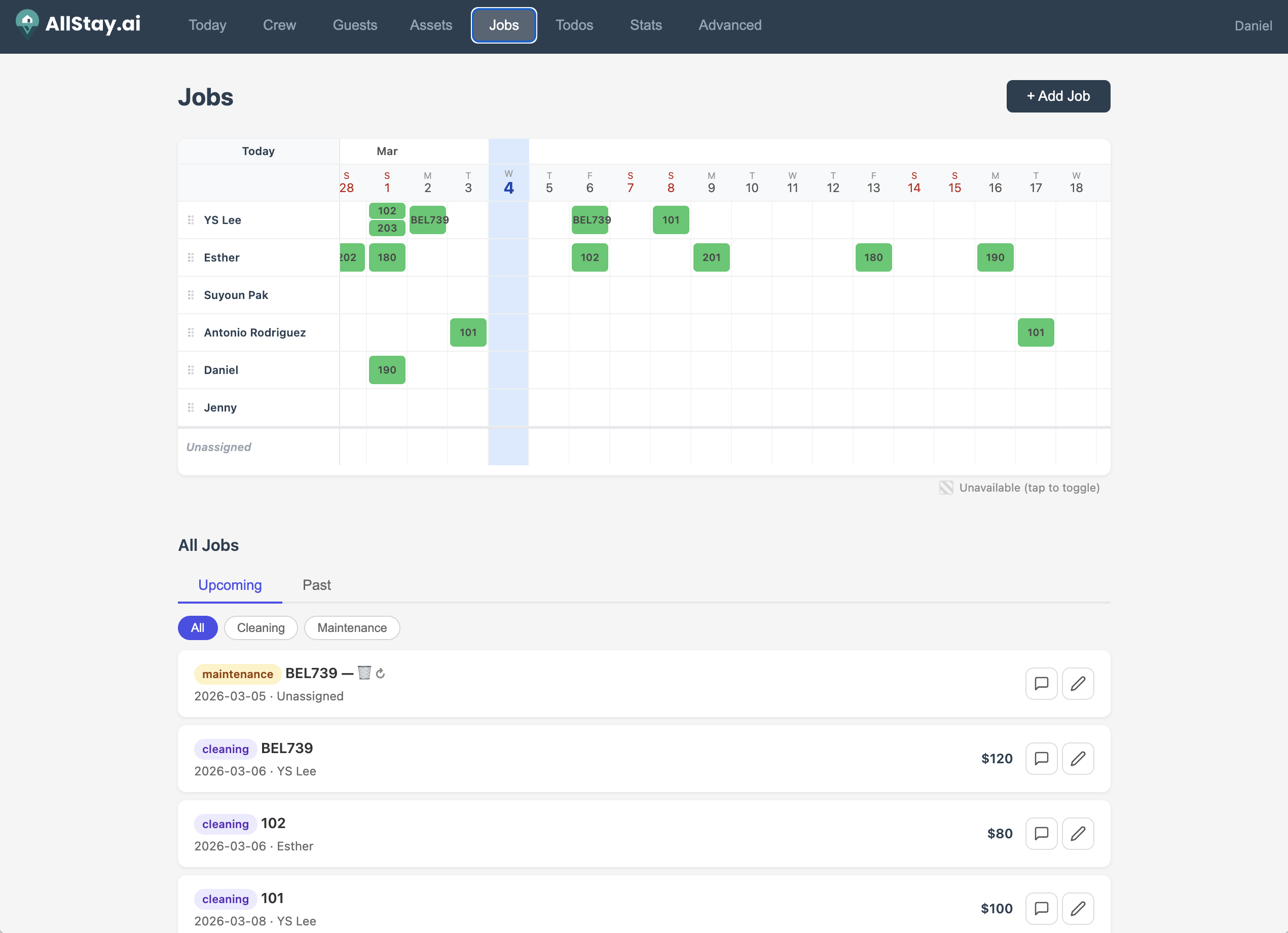Toggle unavailability on Jenny's Wednesday cell
This screenshot has height=933, width=1288.
coord(508,407)
